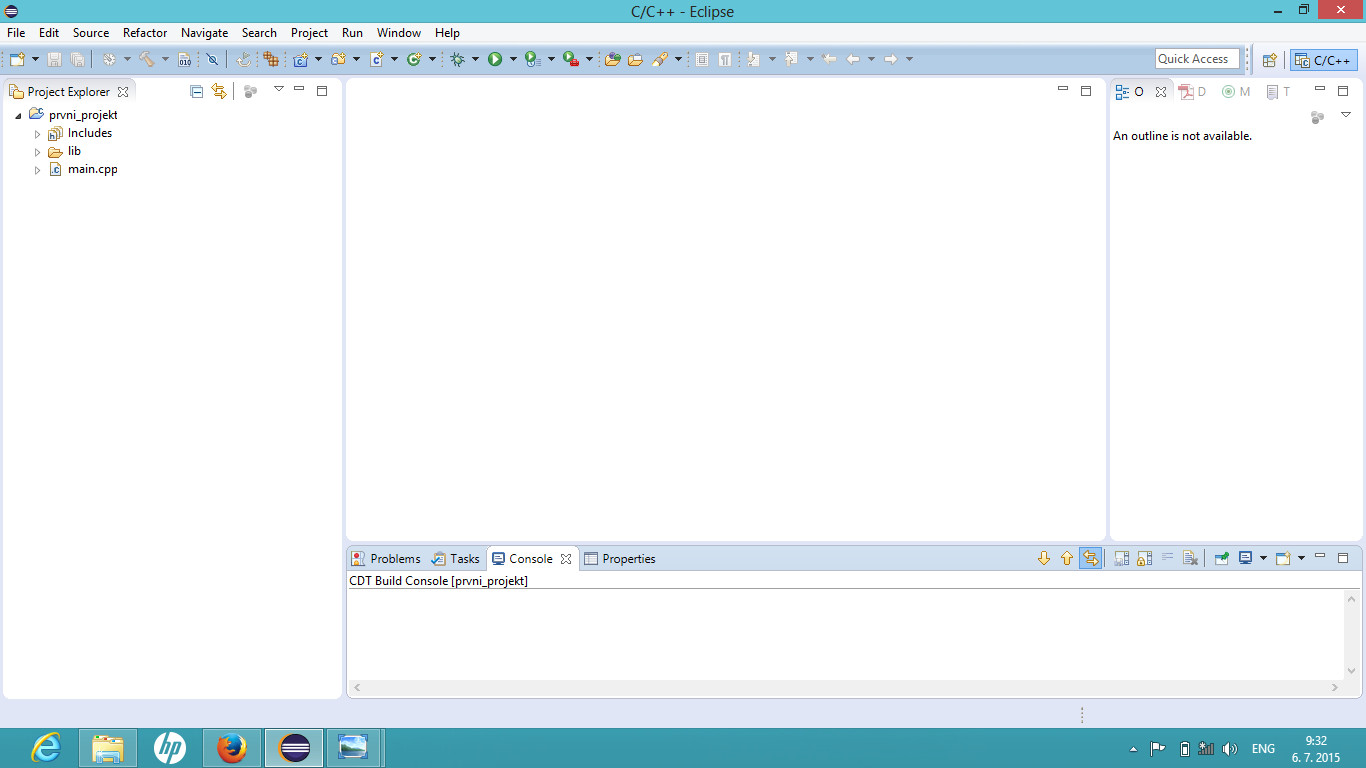Screen dimensions: 1366x768
Task: Switch to the Problems tab
Action: (x=386, y=559)
